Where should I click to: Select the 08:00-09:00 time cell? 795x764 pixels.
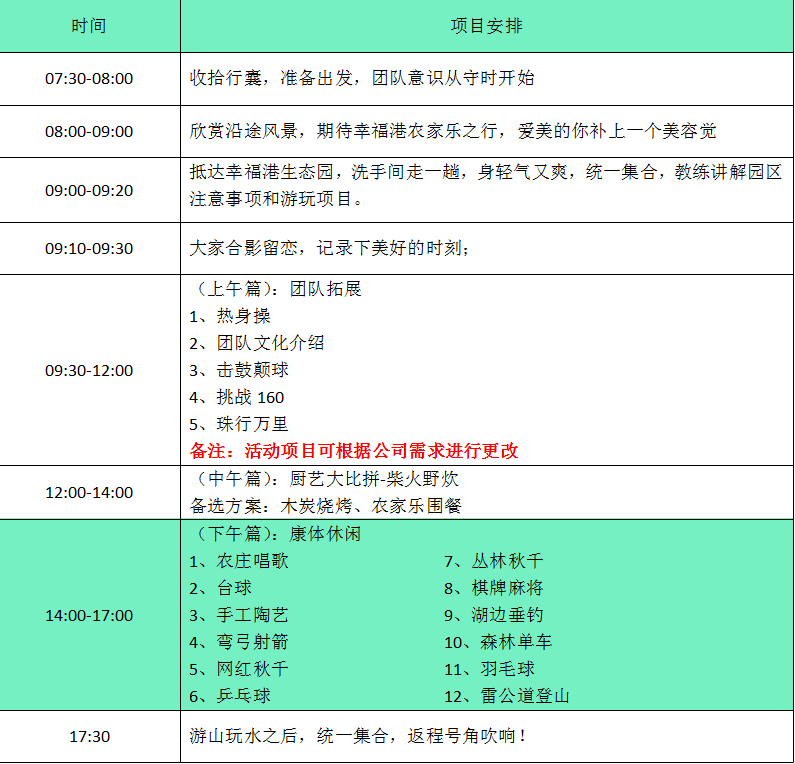click(x=89, y=132)
